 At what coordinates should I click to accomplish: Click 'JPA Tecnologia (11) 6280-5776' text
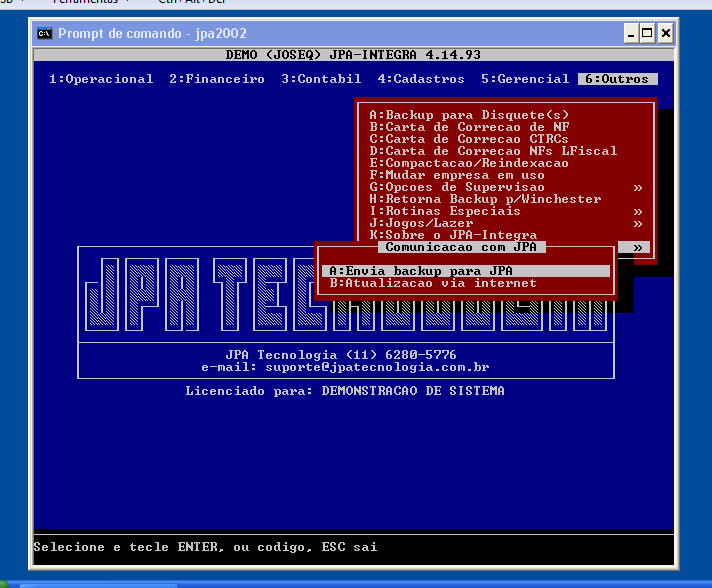341,355
